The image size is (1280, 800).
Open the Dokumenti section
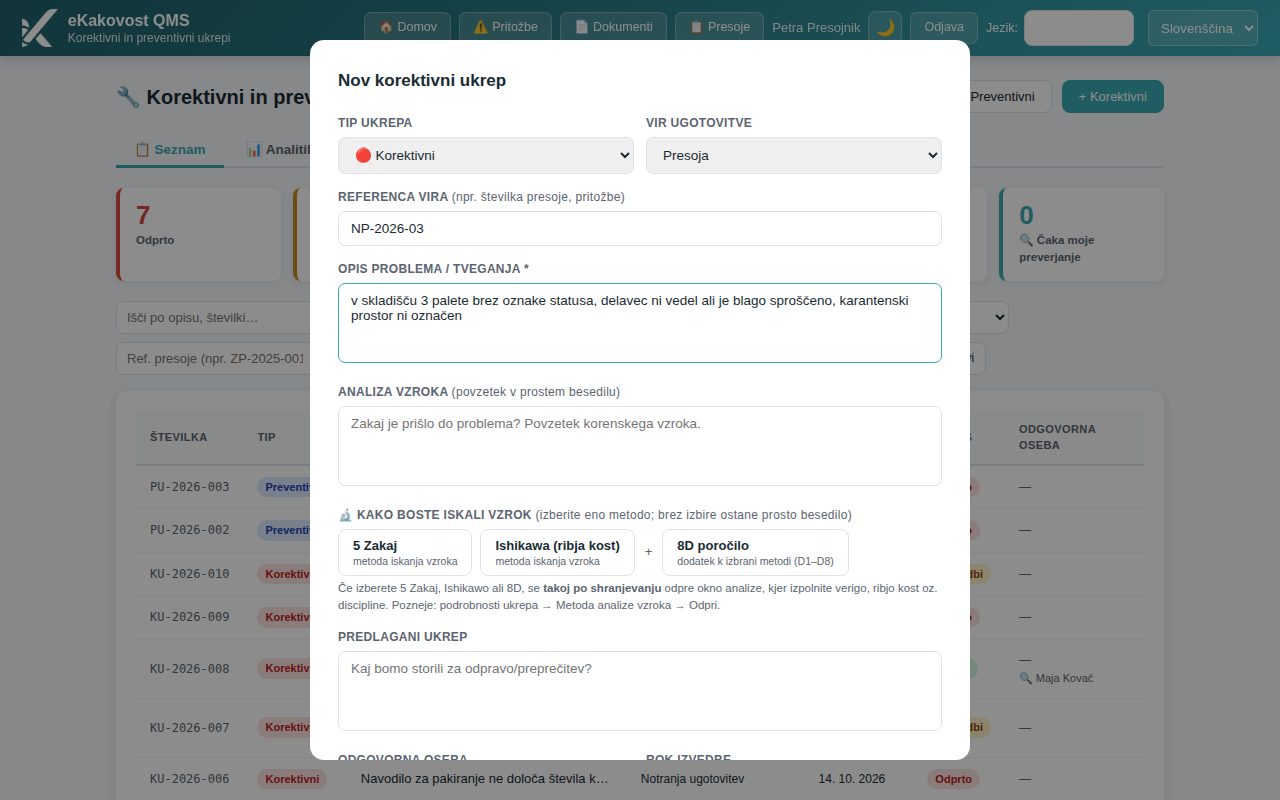(x=613, y=27)
